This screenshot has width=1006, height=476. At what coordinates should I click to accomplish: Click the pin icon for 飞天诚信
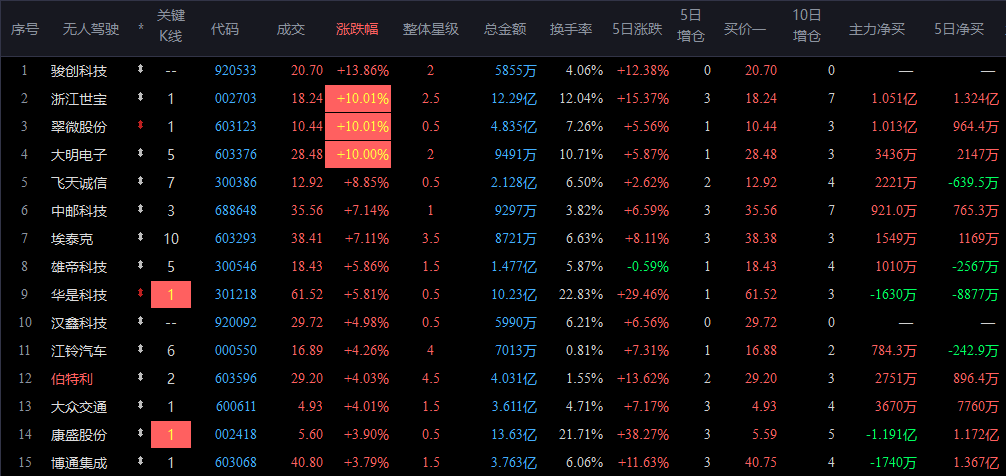(x=141, y=182)
